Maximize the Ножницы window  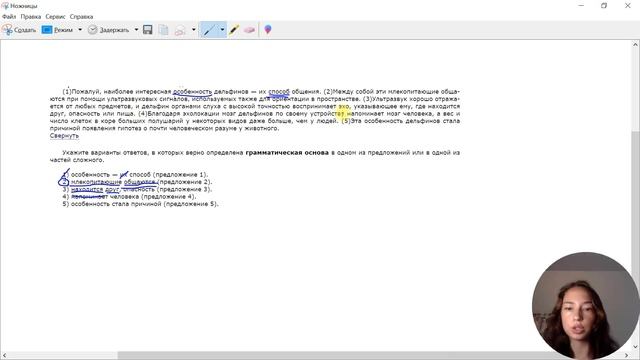point(604,6)
